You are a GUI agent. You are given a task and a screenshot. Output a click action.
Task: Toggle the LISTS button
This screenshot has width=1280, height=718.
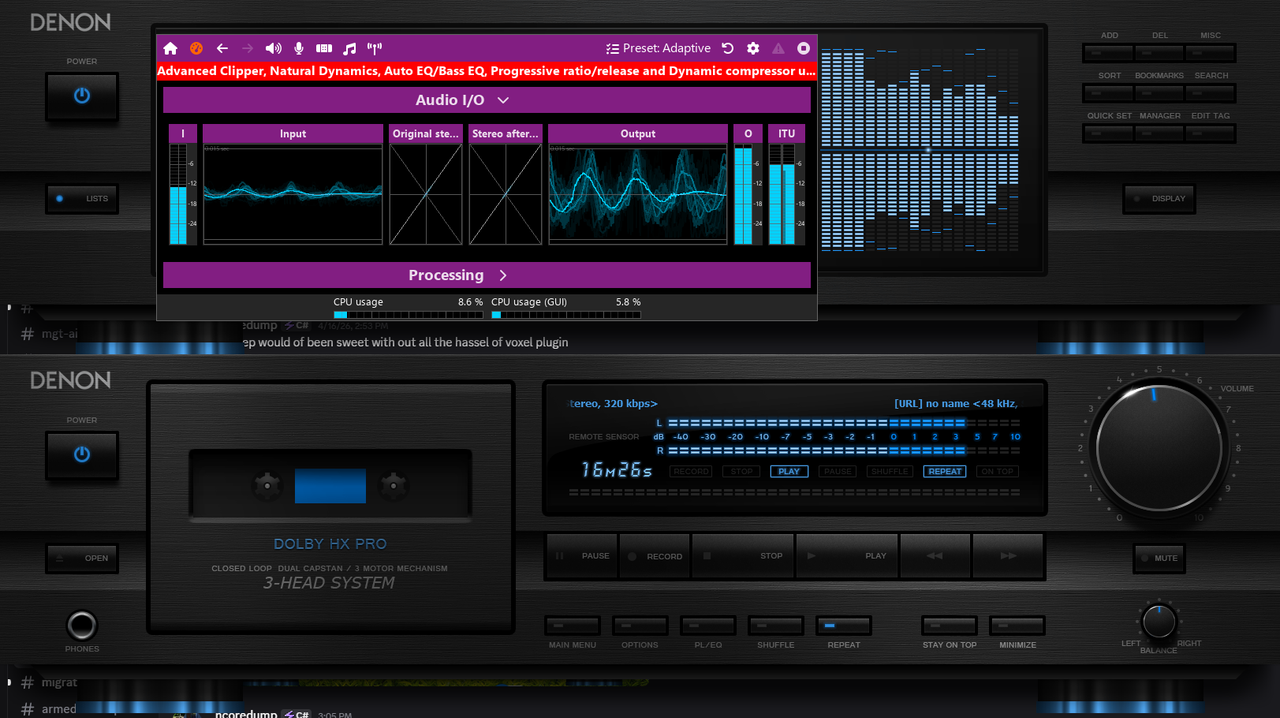[x=82, y=198]
